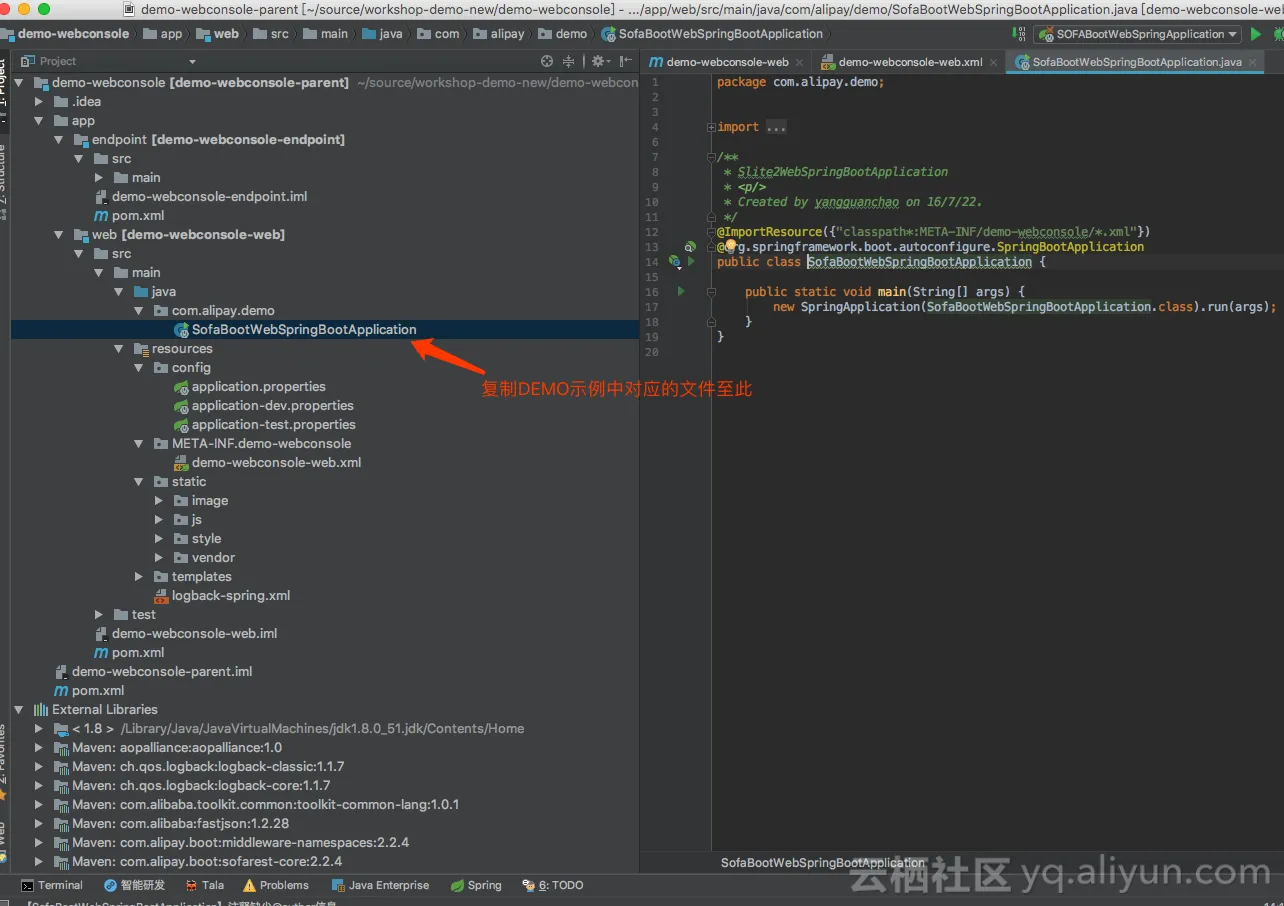The width and height of the screenshot is (1284, 906).
Task: Click yangguanchao author name in the comment
Action: tap(857, 202)
